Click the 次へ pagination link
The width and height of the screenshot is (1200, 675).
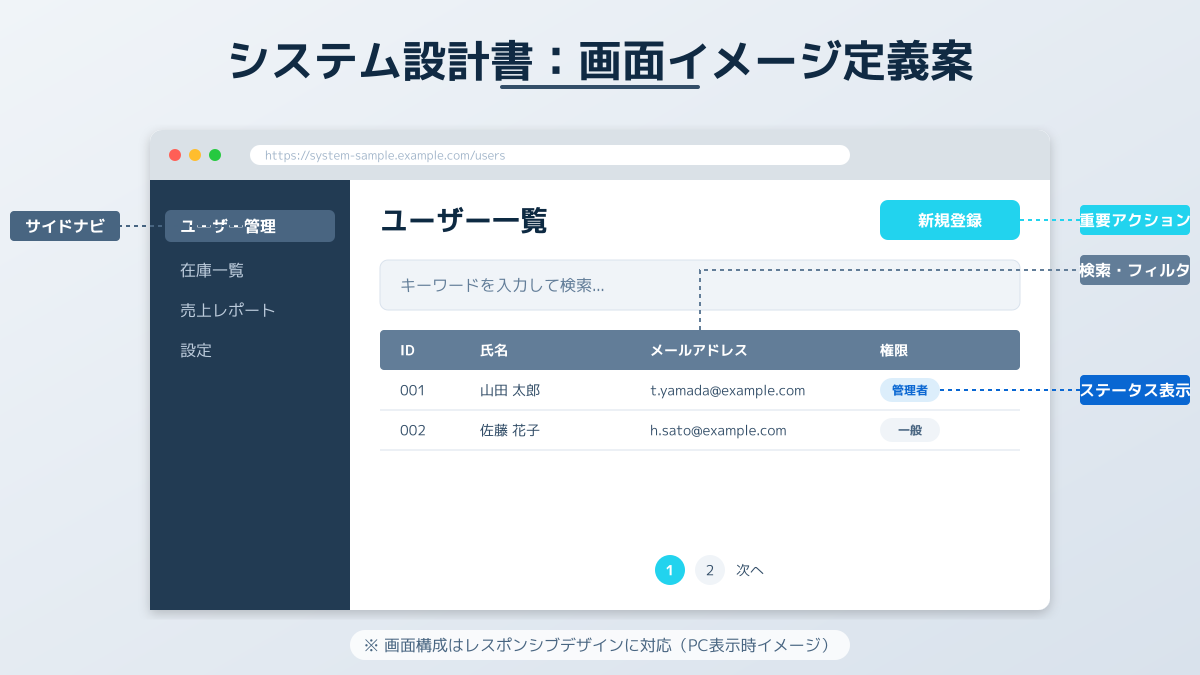click(750, 570)
